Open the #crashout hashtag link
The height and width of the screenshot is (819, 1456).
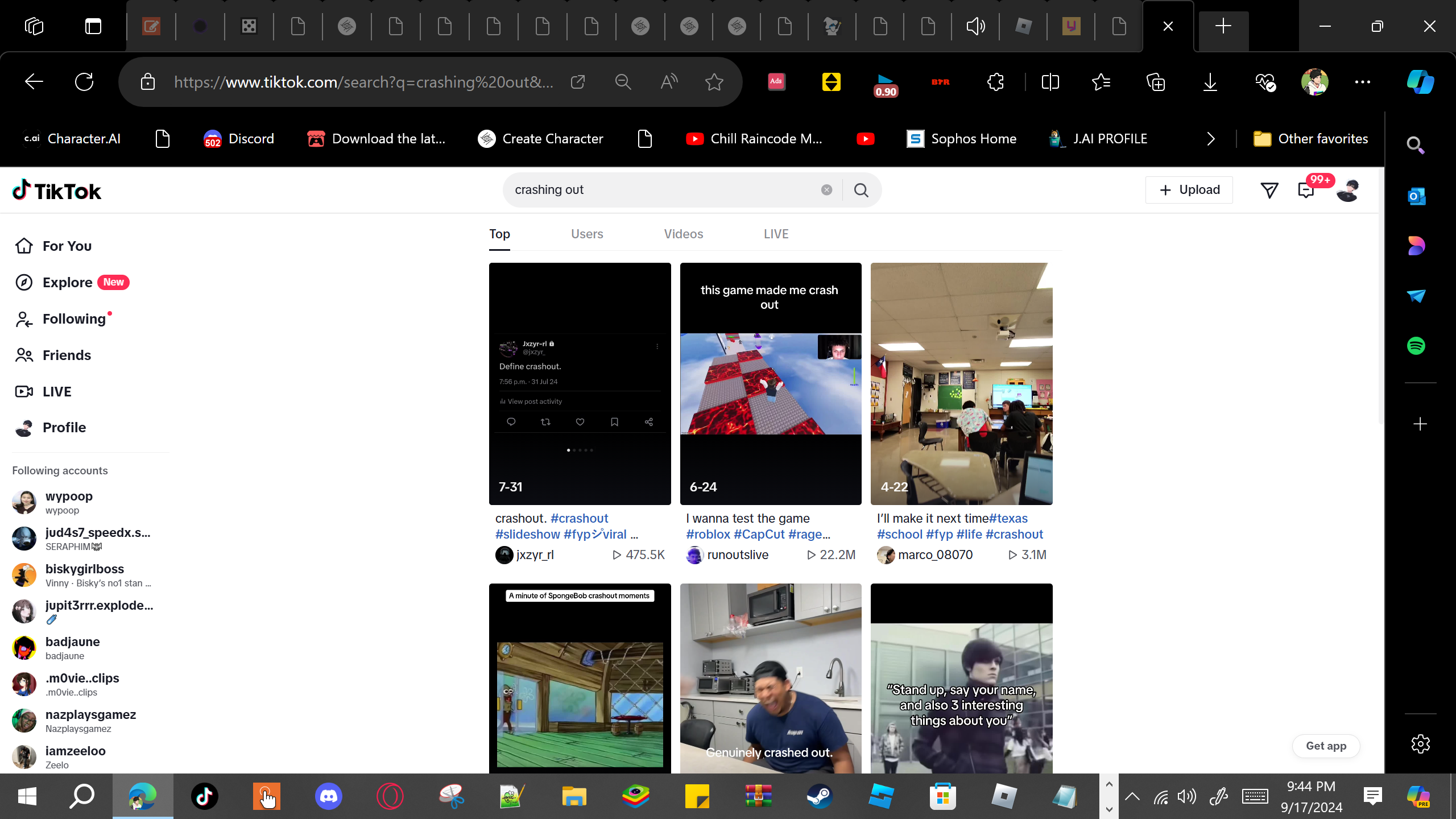[579, 519]
